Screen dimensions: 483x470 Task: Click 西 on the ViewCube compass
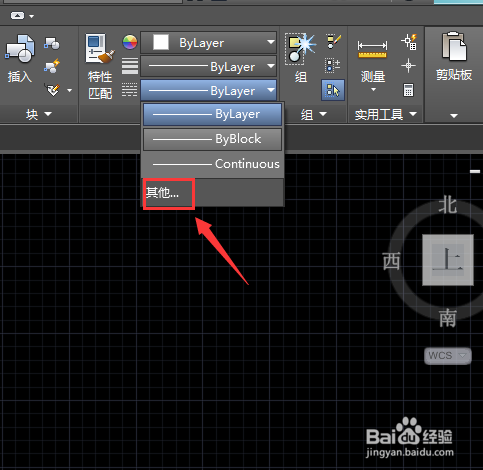coord(391,261)
